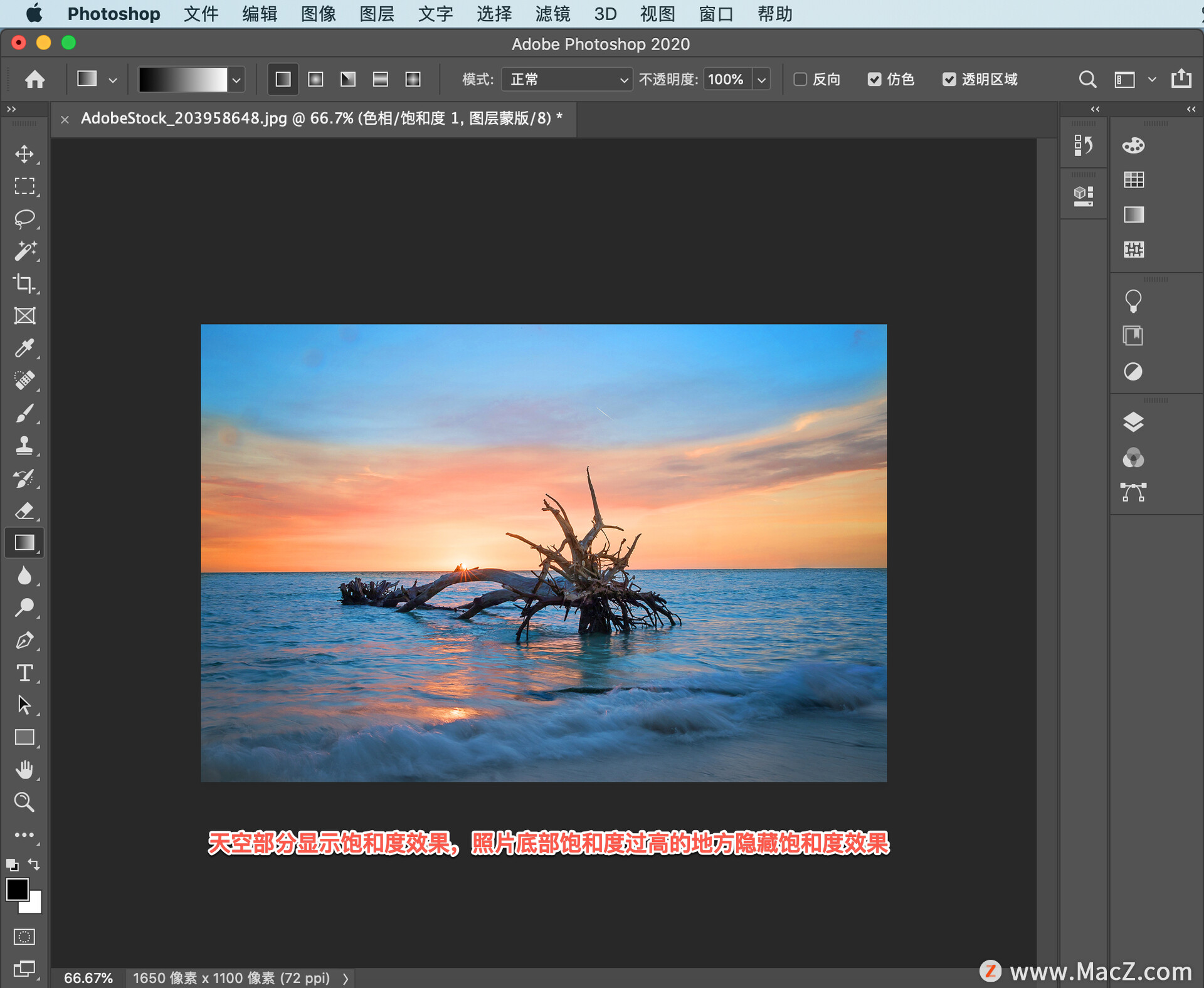Select the Clone Stamp tool

pos(24,446)
